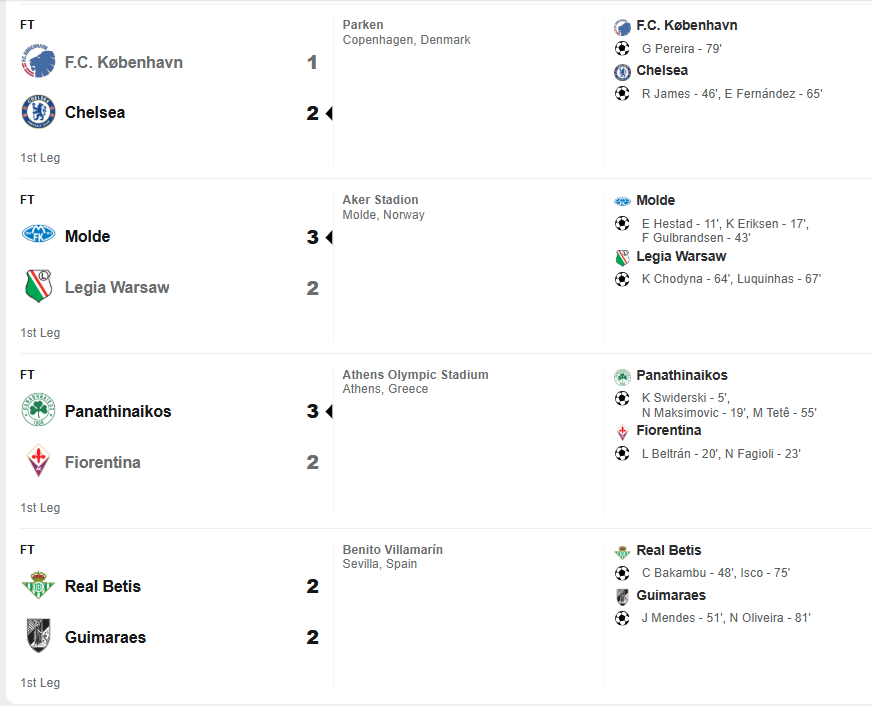Click the small Legia Warsaw crest in the scorers column

(622, 257)
